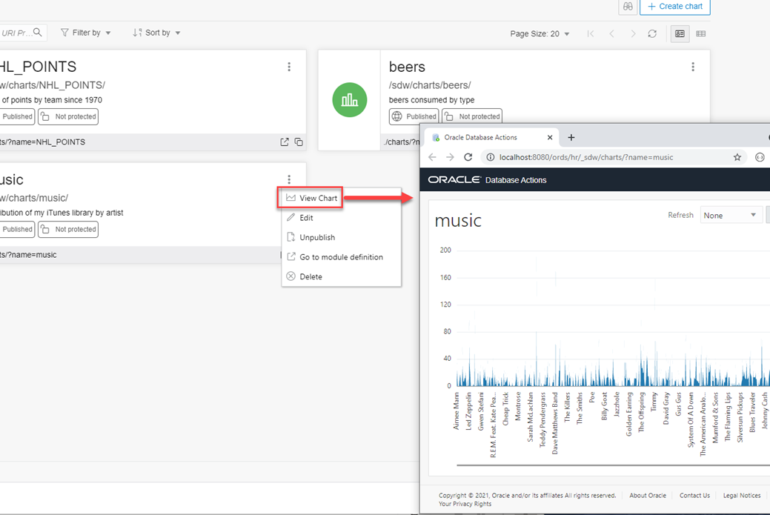Click Contact Us footer link
Image resolution: width=770 pixels, height=515 pixels.
(694, 495)
